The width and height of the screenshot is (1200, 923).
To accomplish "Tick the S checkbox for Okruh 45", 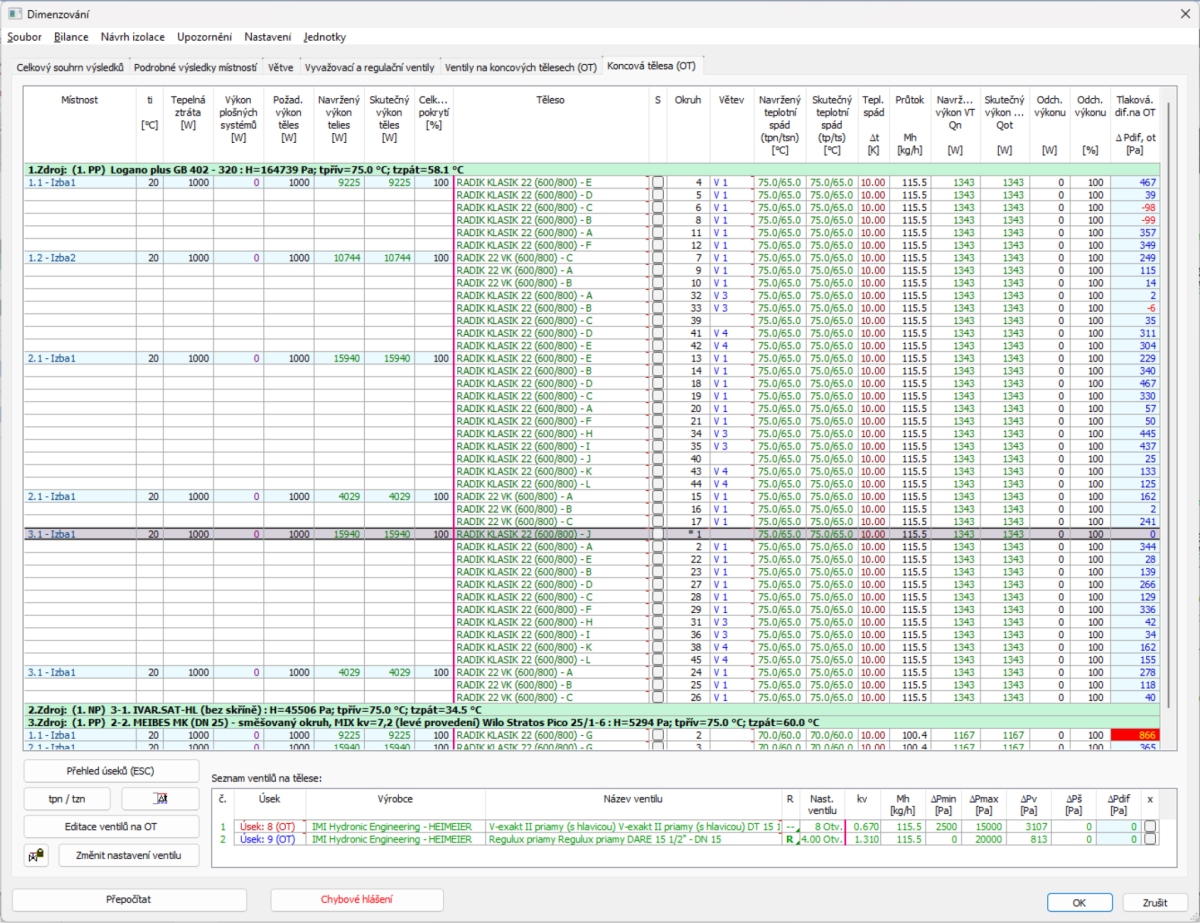I will [x=658, y=660].
